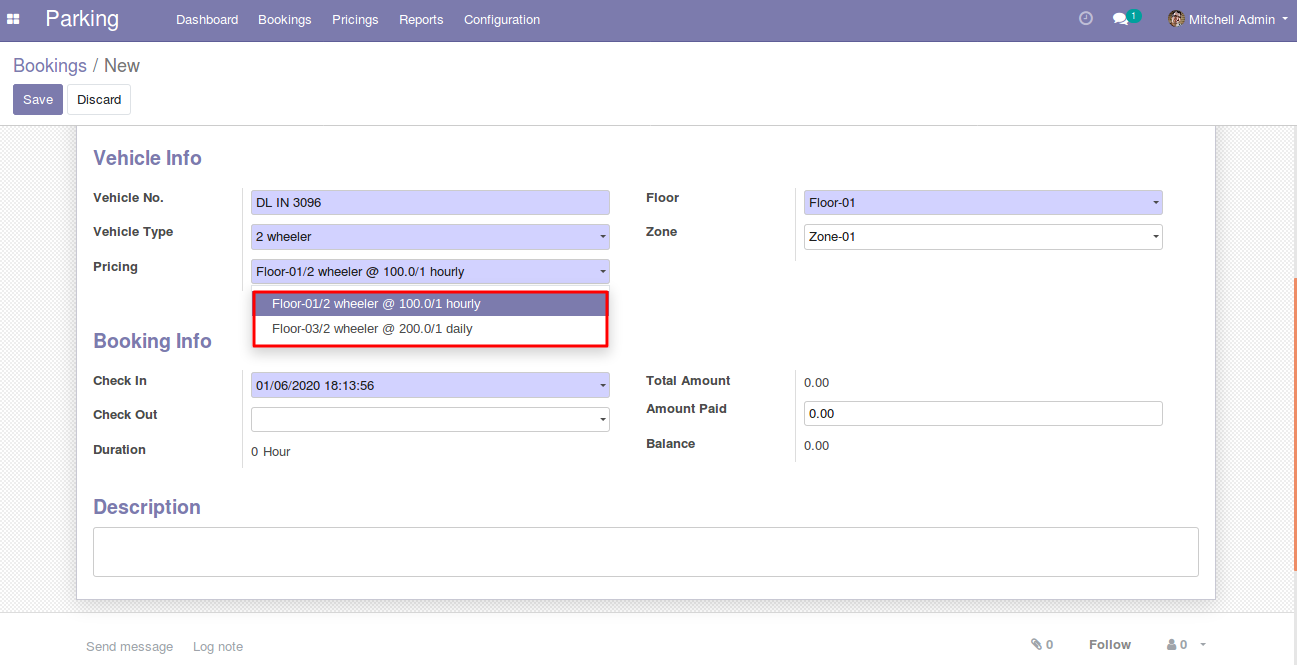Follow this booking record
Viewport: 1297px width, 665px height.
[1110, 645]
